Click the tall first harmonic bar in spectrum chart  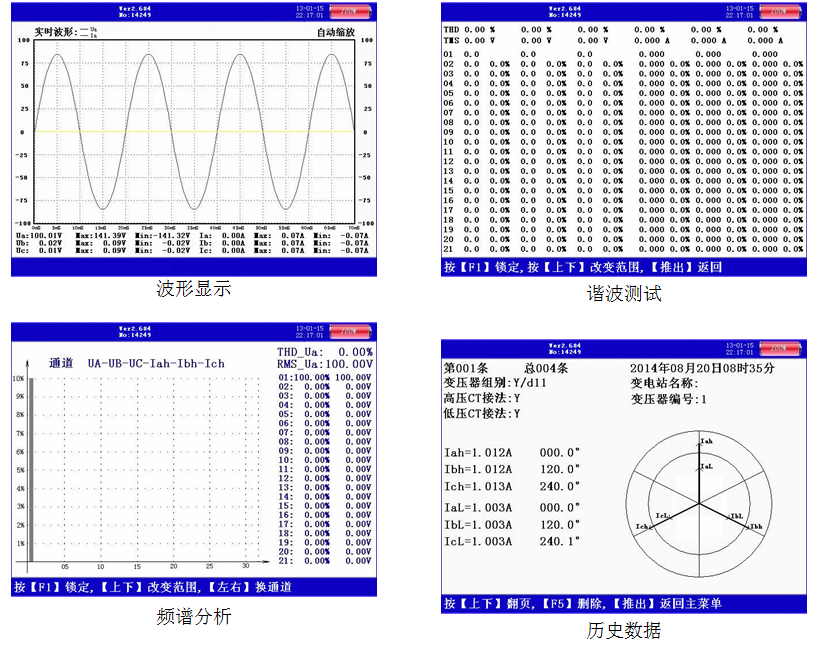(31, 470)
